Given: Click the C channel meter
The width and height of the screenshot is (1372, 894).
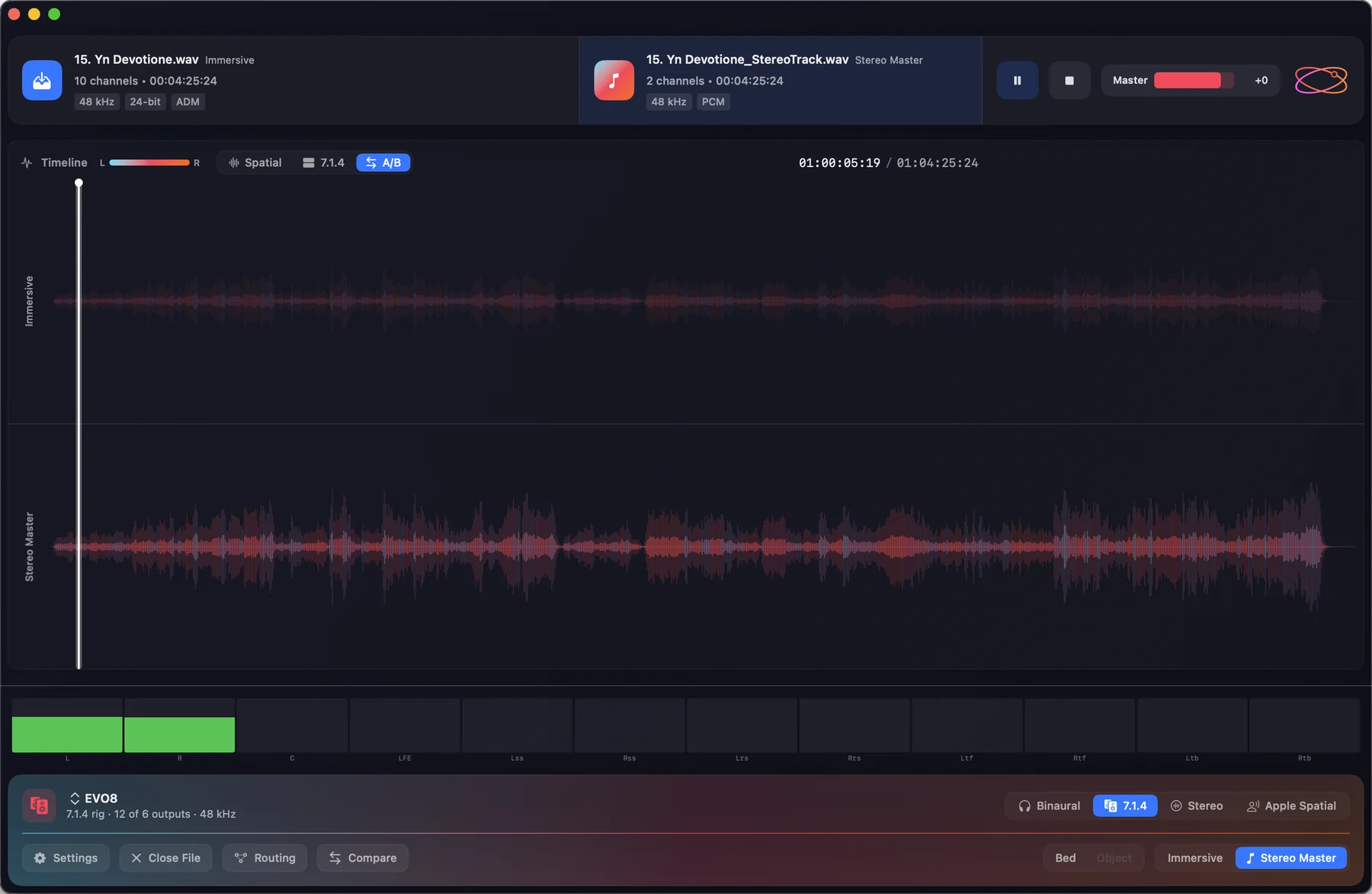Looking at the screenshot, I should pyautogui.click(x=292, y=726).
